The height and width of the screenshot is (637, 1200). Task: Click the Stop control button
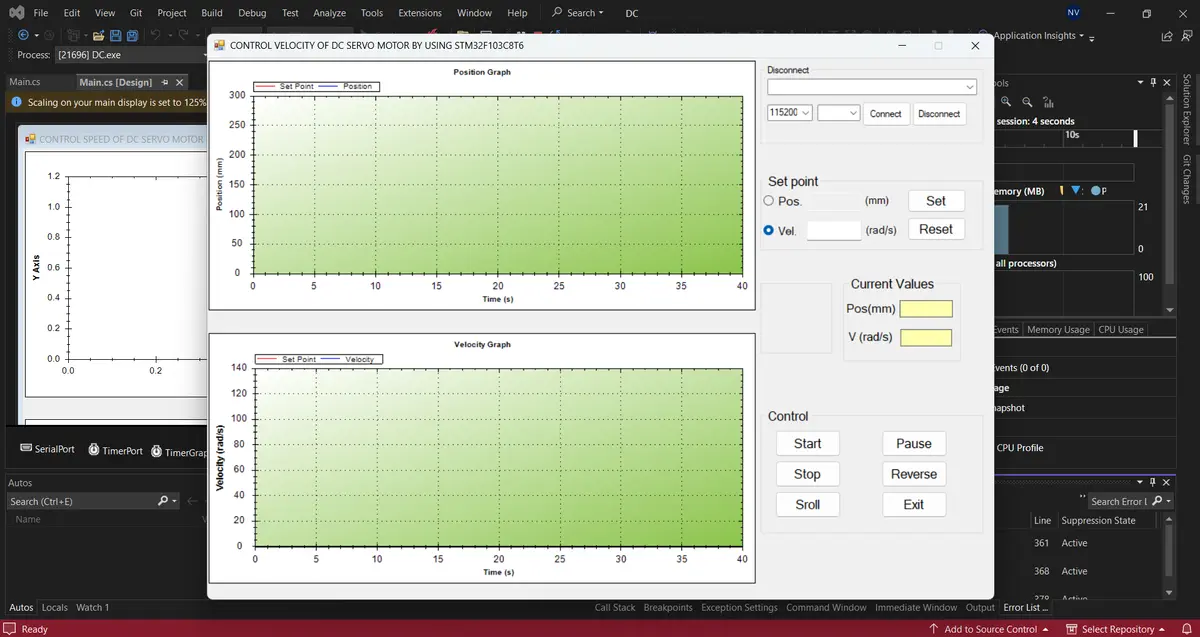click(x=808, y=474)
